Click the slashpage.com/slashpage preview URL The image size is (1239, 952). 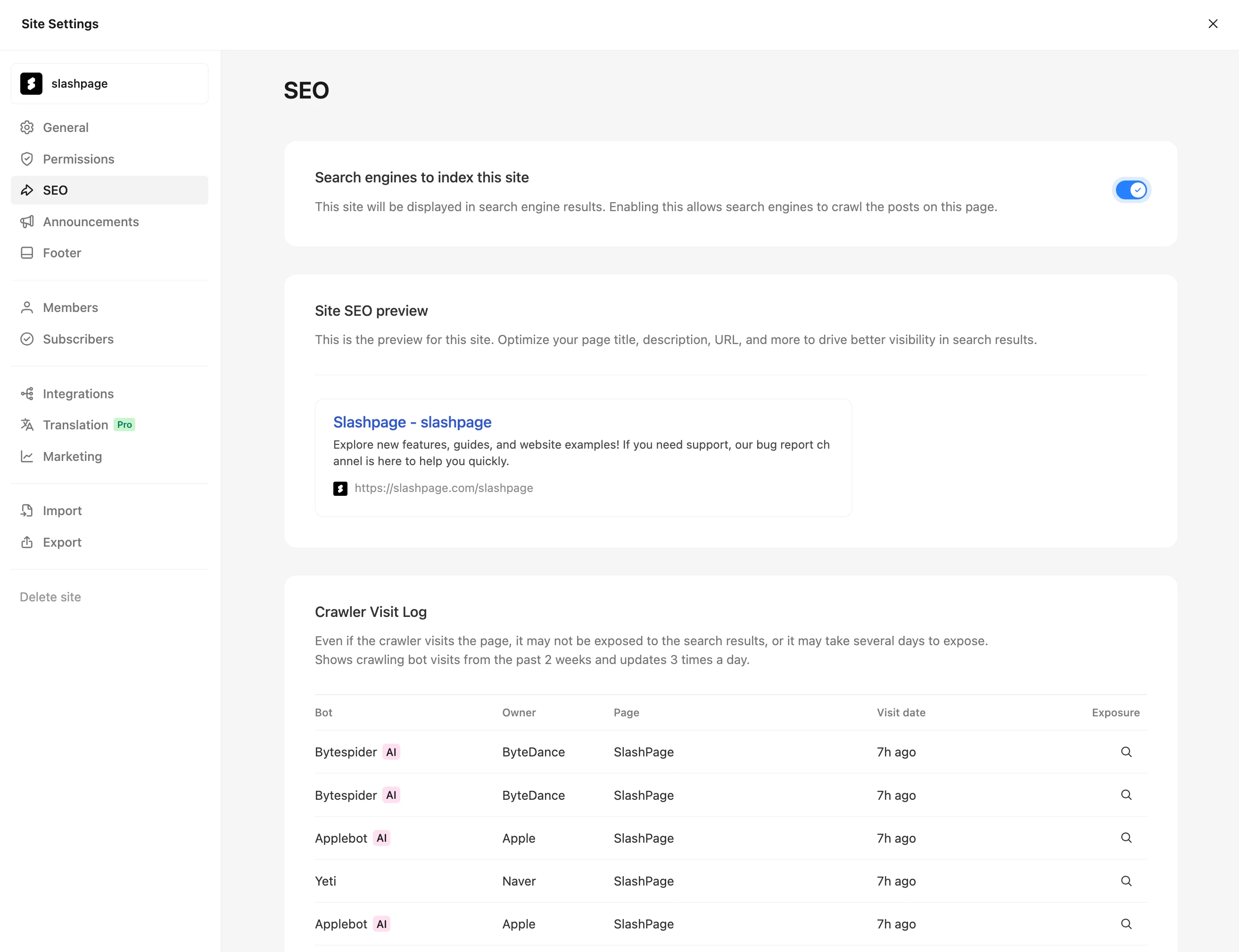(443, 488)
